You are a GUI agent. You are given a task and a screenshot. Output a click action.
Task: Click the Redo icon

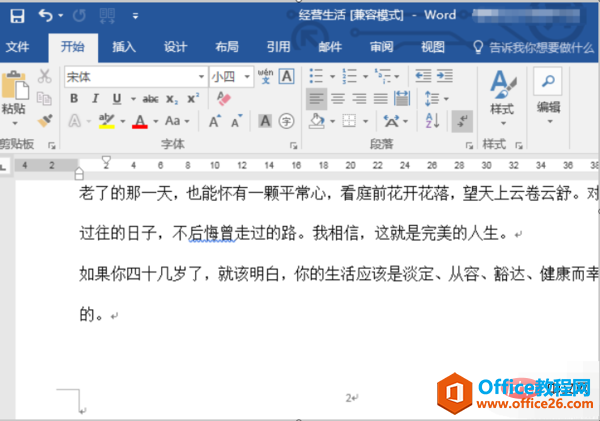coord(79,16)
